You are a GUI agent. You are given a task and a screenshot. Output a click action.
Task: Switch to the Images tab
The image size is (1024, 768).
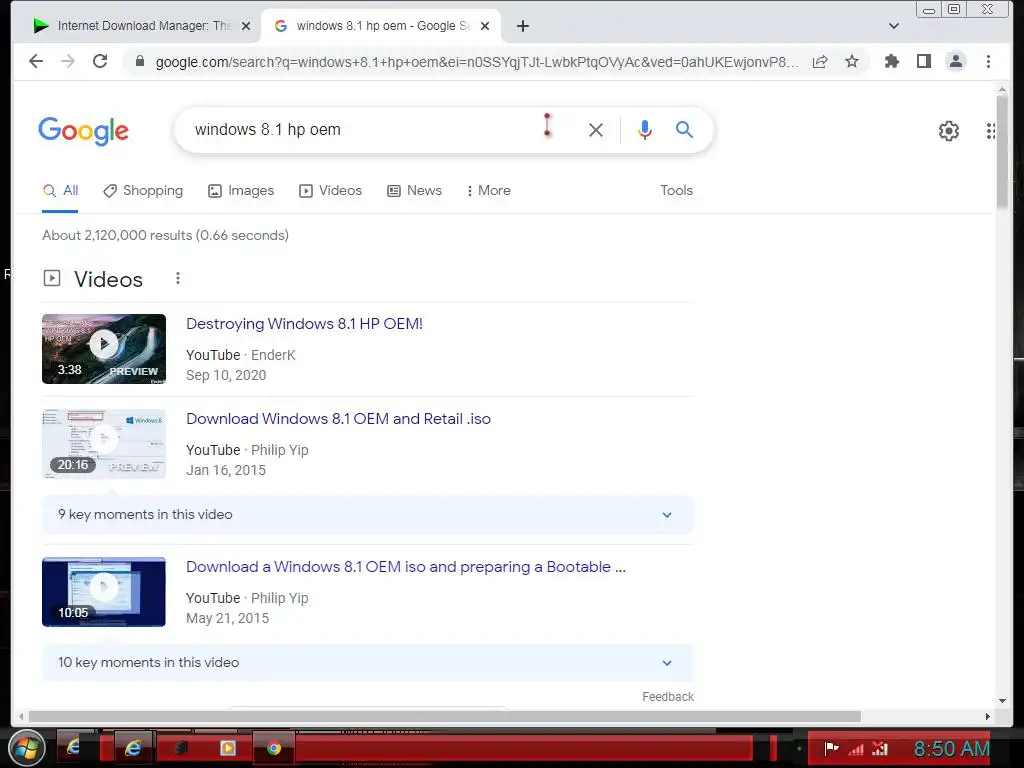click(241, 191)
